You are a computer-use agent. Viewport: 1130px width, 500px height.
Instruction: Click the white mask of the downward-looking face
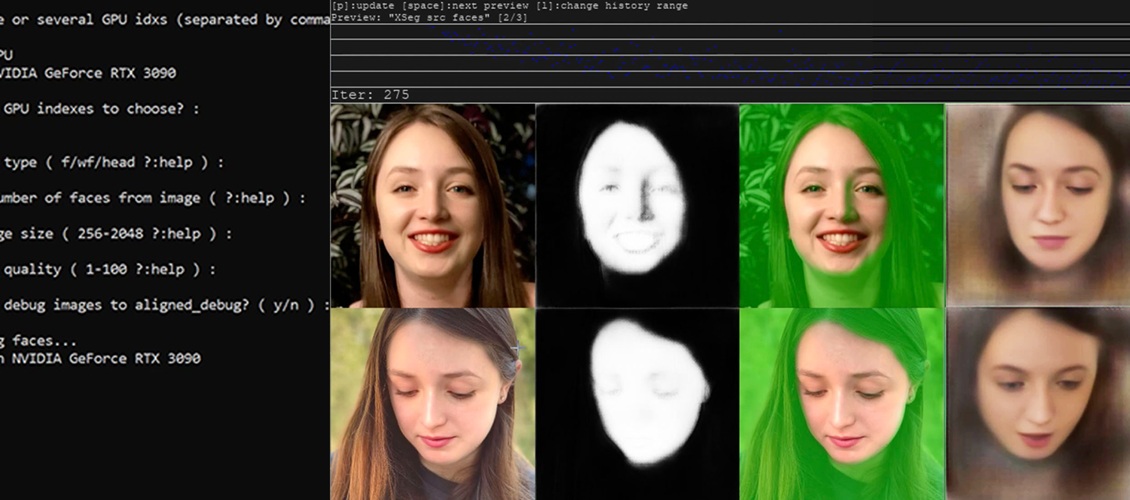coord(637,403)
